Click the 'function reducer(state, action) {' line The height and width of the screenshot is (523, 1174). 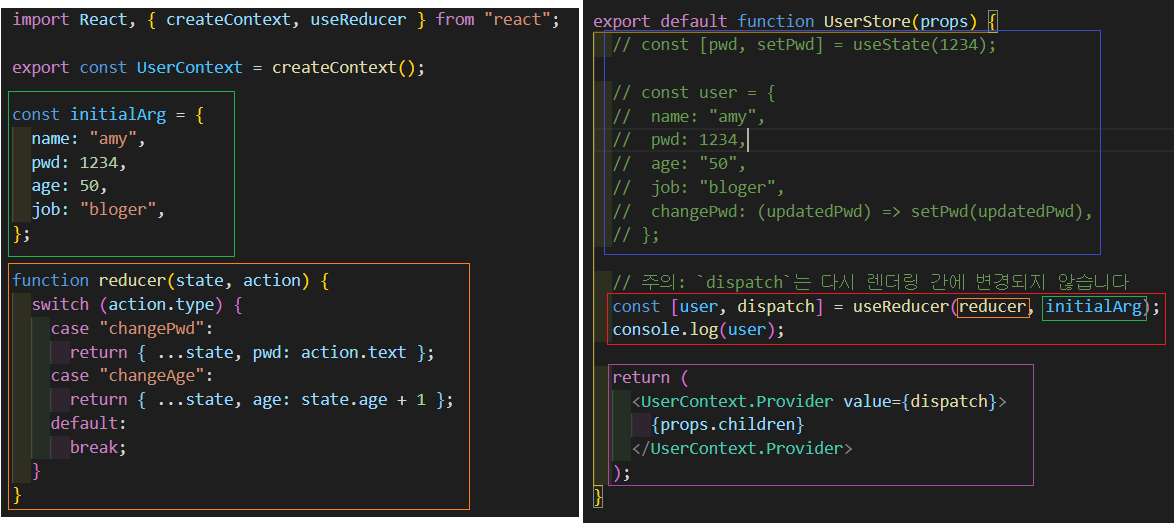click(x=171, y=281)
